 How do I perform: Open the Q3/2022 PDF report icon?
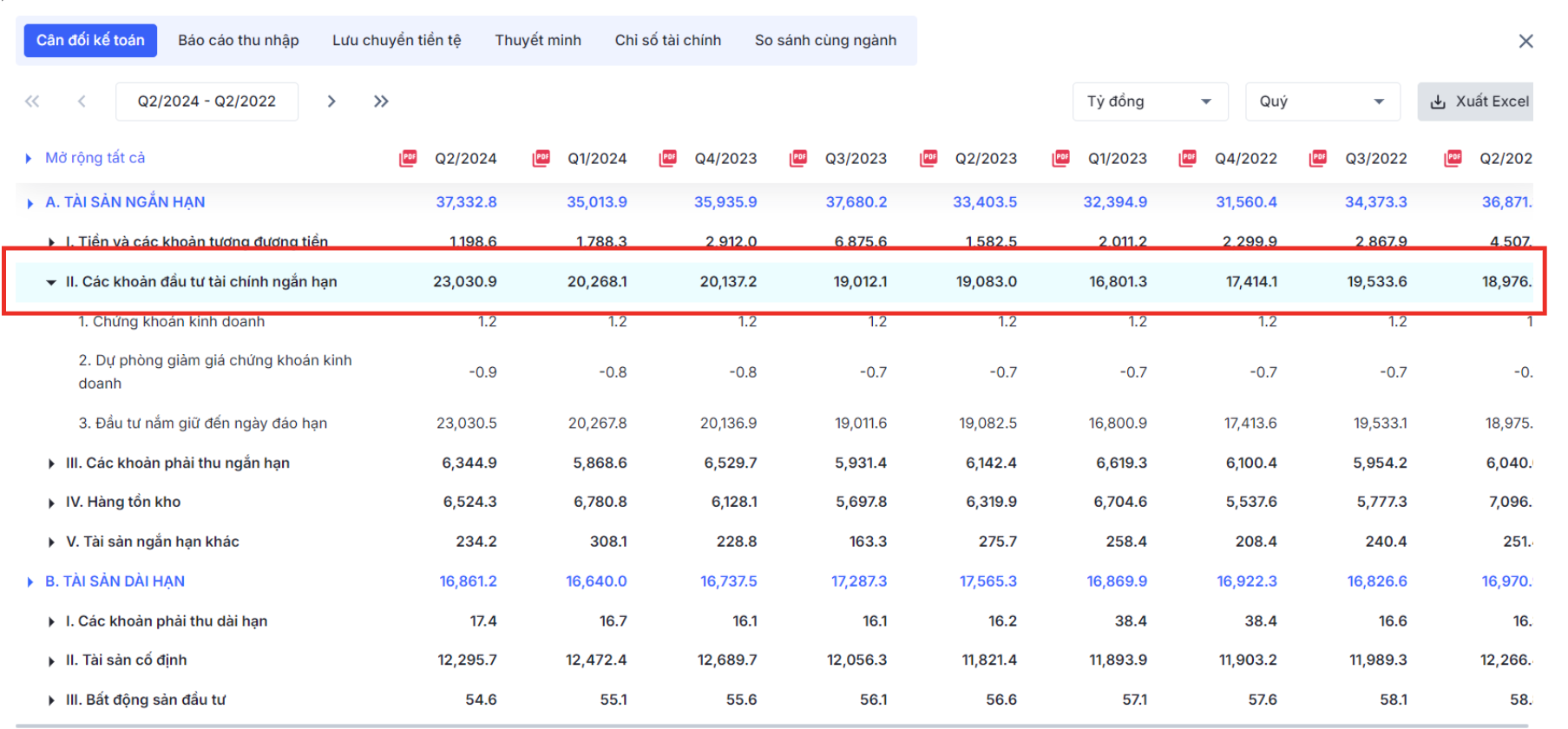tap(1318, 158)
